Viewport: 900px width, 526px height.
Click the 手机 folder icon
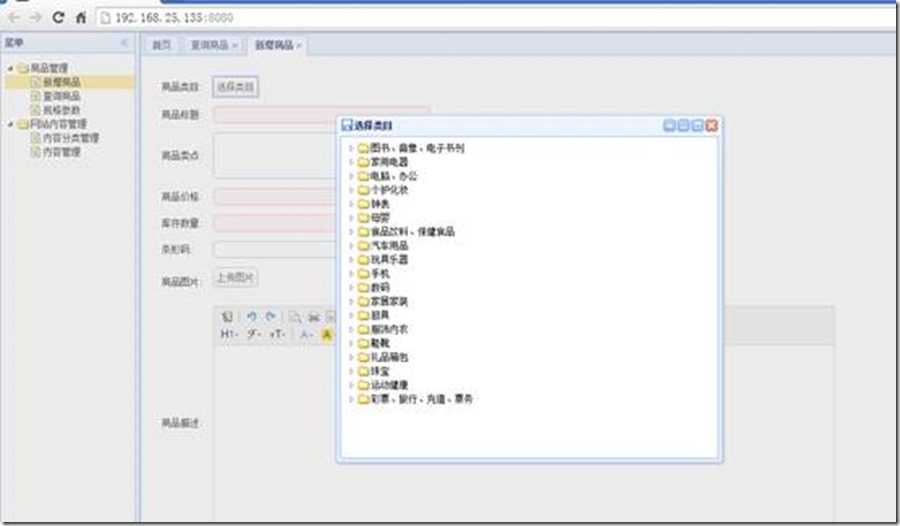click(363, 273)
